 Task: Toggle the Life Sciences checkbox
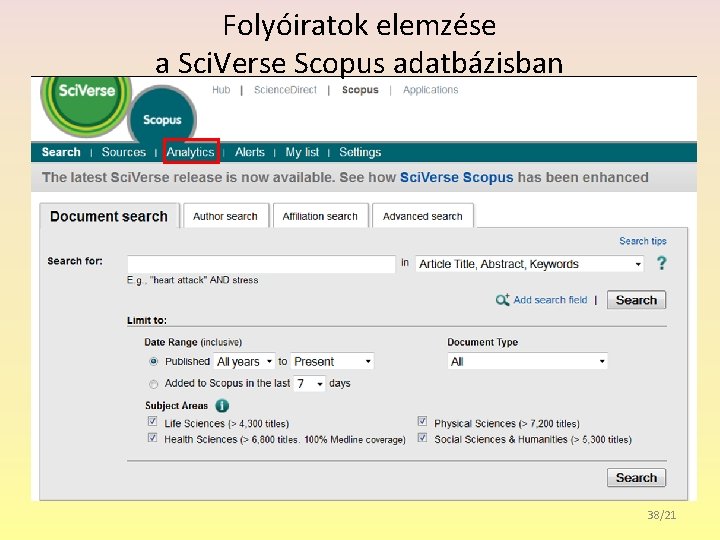pyautogui.click(x=152, y=422)
